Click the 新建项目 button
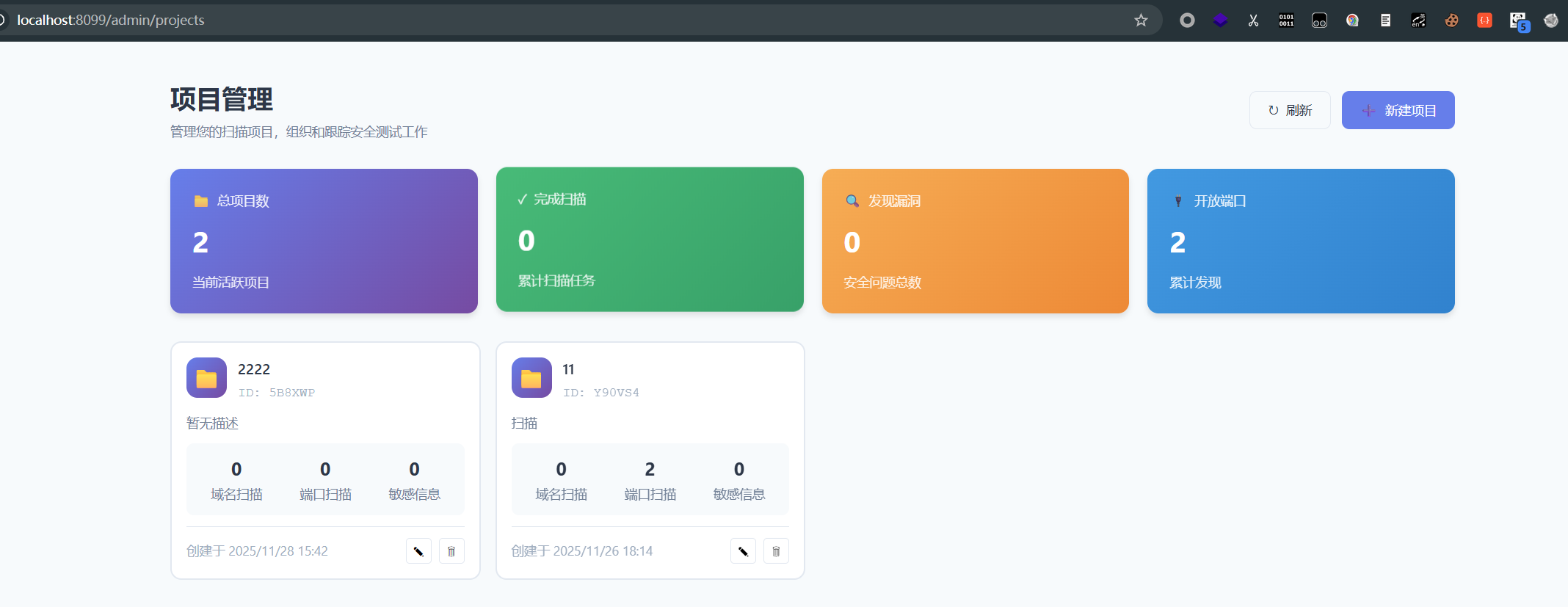This screenshot has width=1568, height=607. [1398, 110]
